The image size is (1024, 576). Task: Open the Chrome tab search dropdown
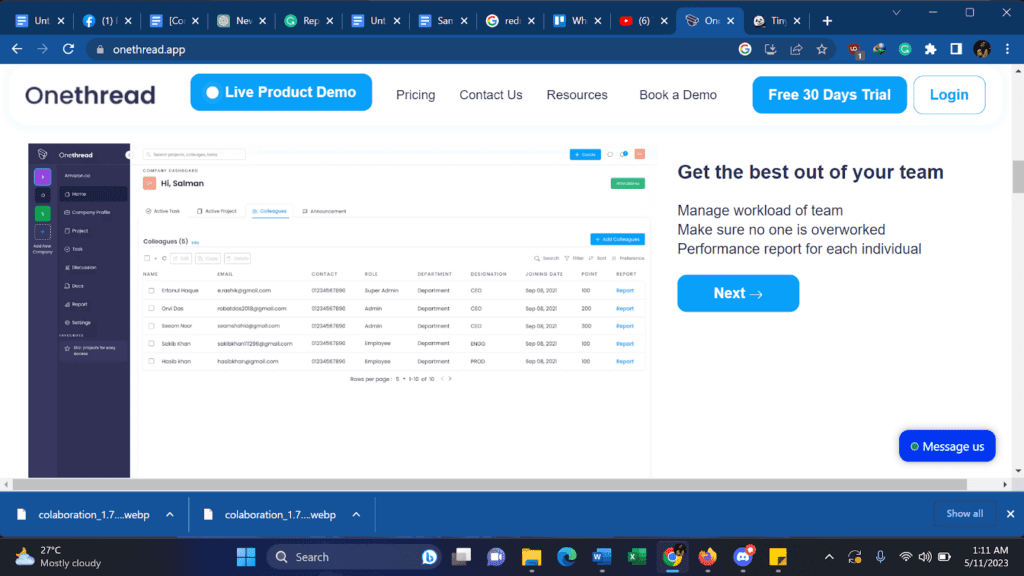pos(896,12)
